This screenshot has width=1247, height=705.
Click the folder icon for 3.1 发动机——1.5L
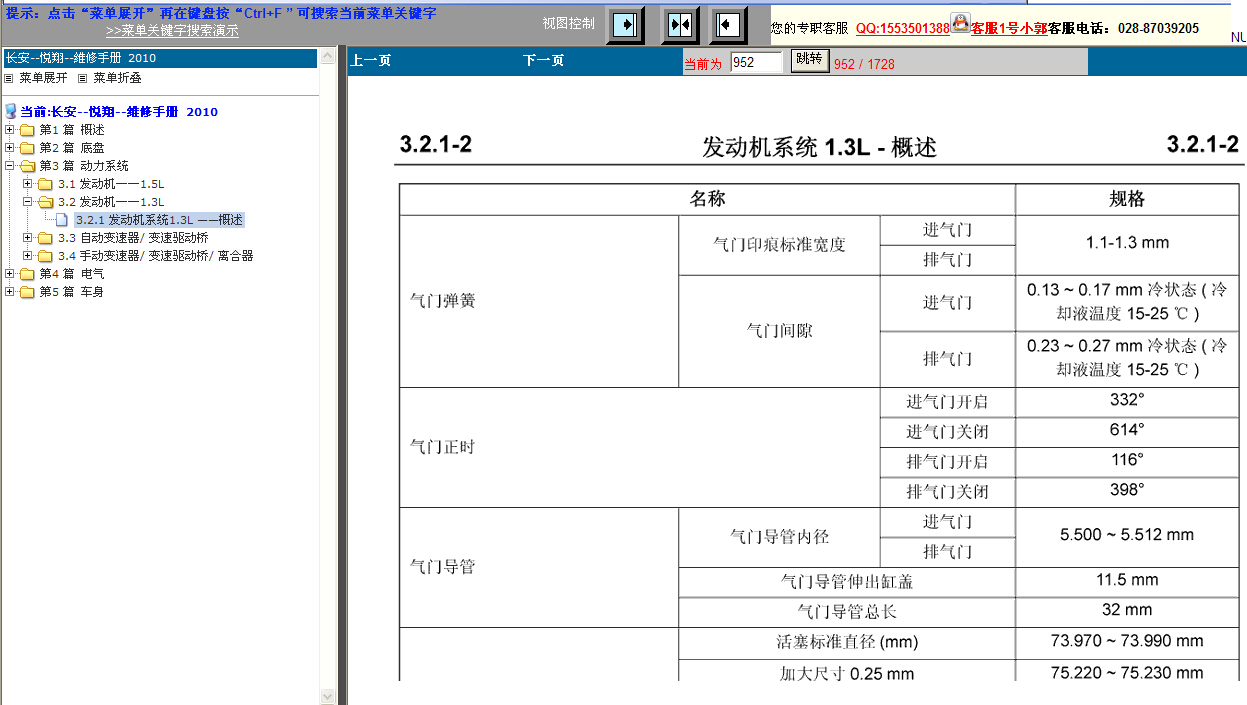(x=45, y=184)
